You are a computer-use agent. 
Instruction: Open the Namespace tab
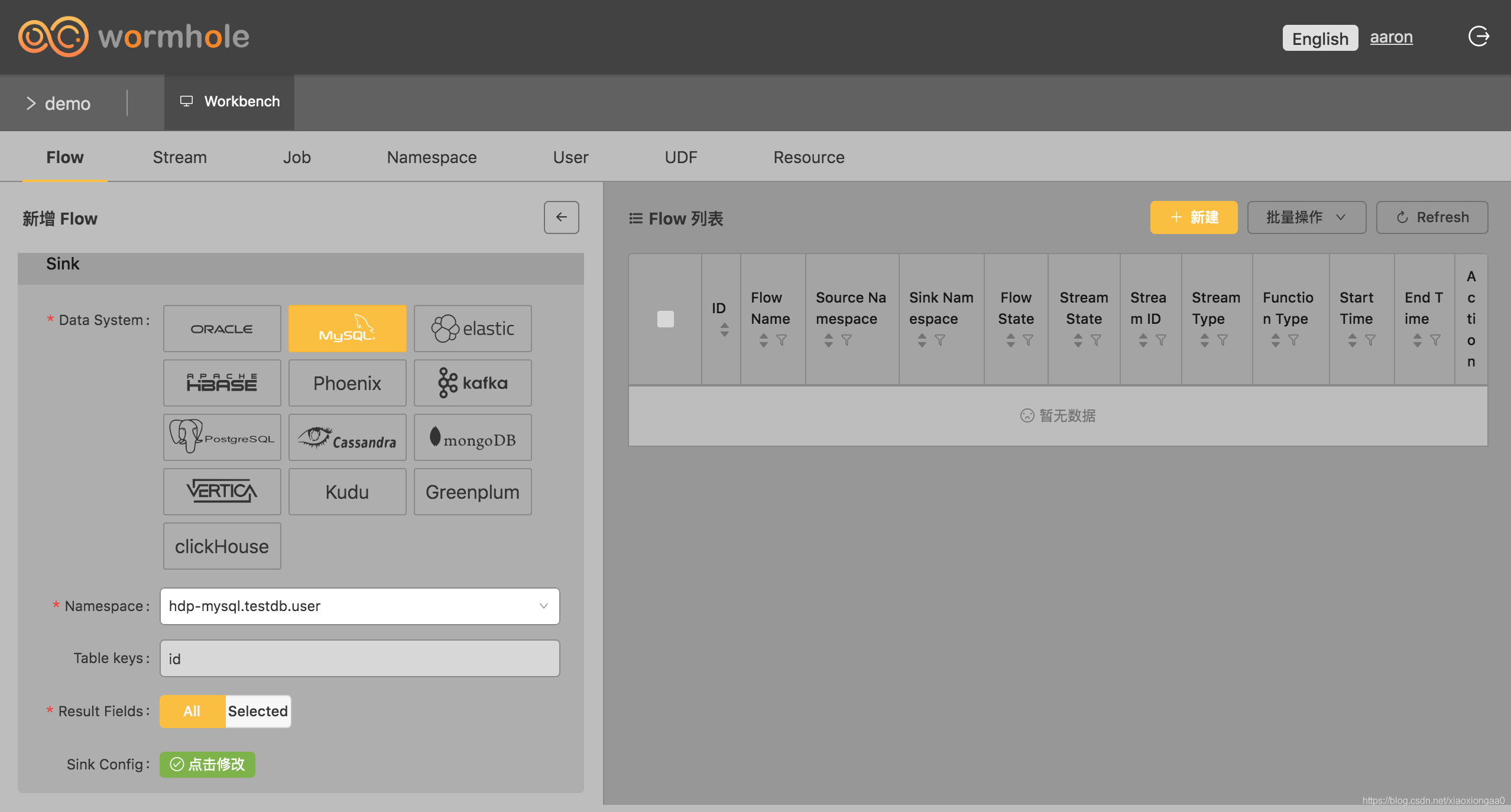[432, 157]
